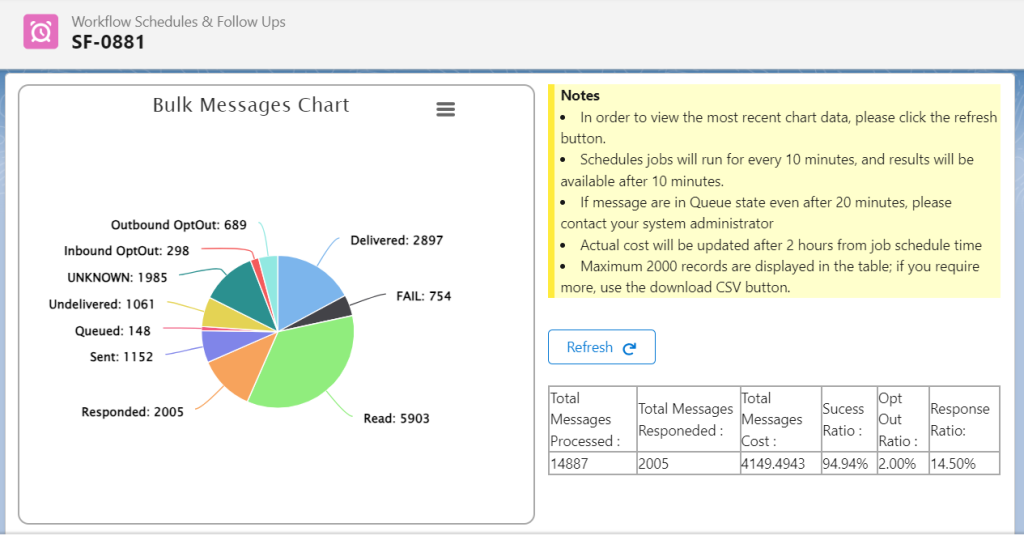Viewport: 1024px width, 540px height.
Task: Click the SF-0881 record title
Action: coord(108,42)
